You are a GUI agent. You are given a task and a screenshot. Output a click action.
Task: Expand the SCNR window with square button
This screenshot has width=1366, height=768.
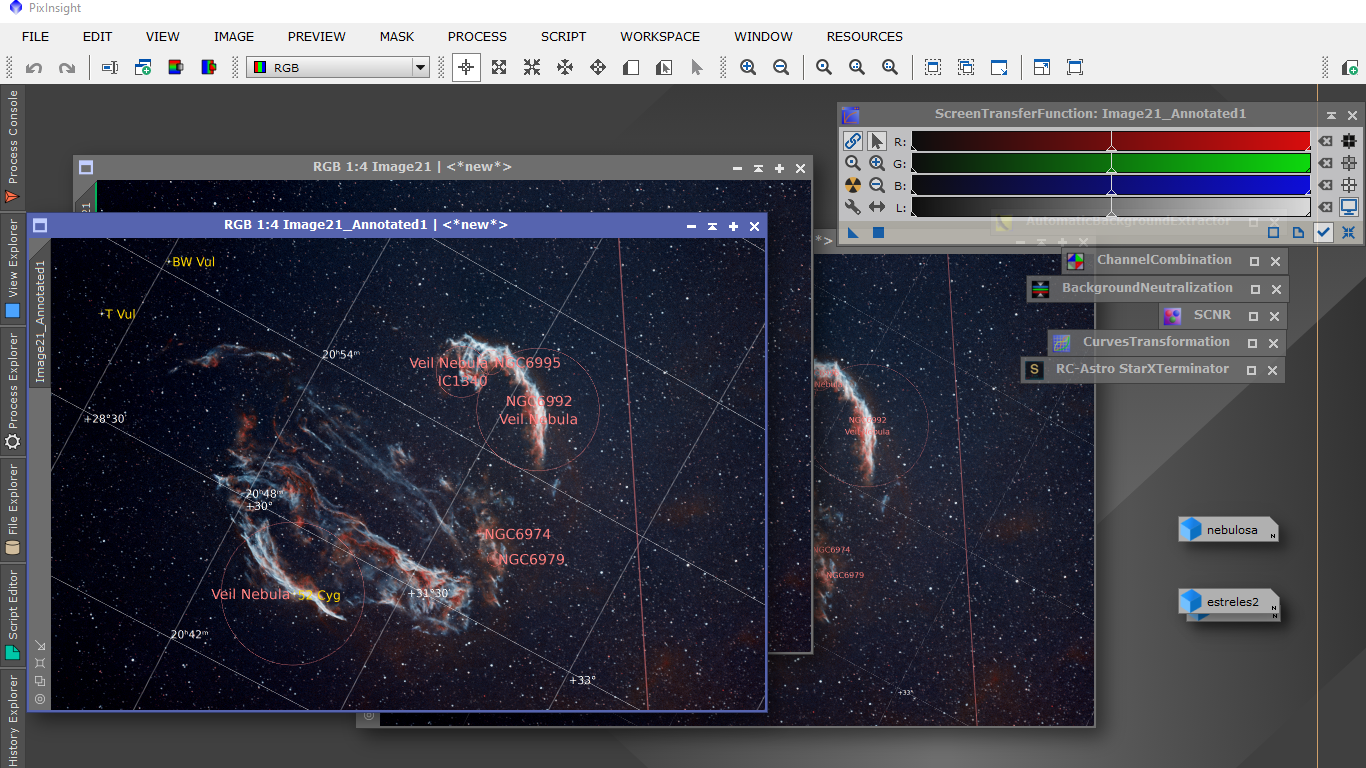click(x=1254, y=316)
